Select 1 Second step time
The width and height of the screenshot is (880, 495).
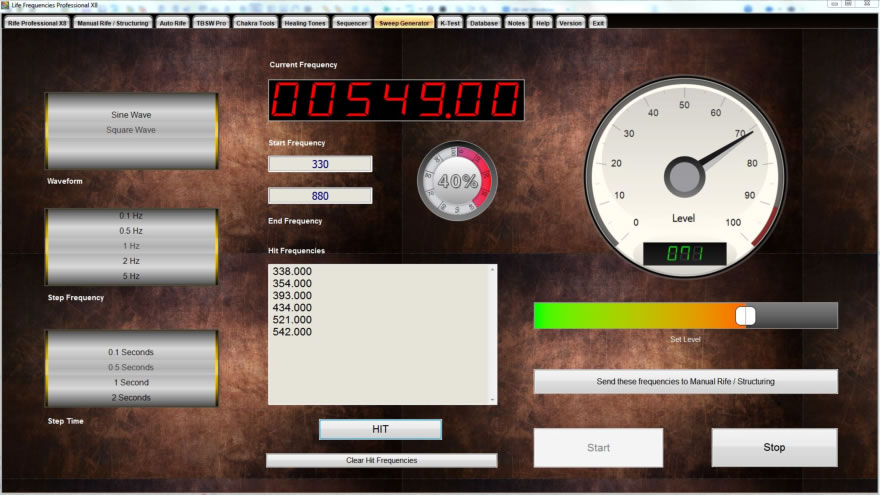131,383
